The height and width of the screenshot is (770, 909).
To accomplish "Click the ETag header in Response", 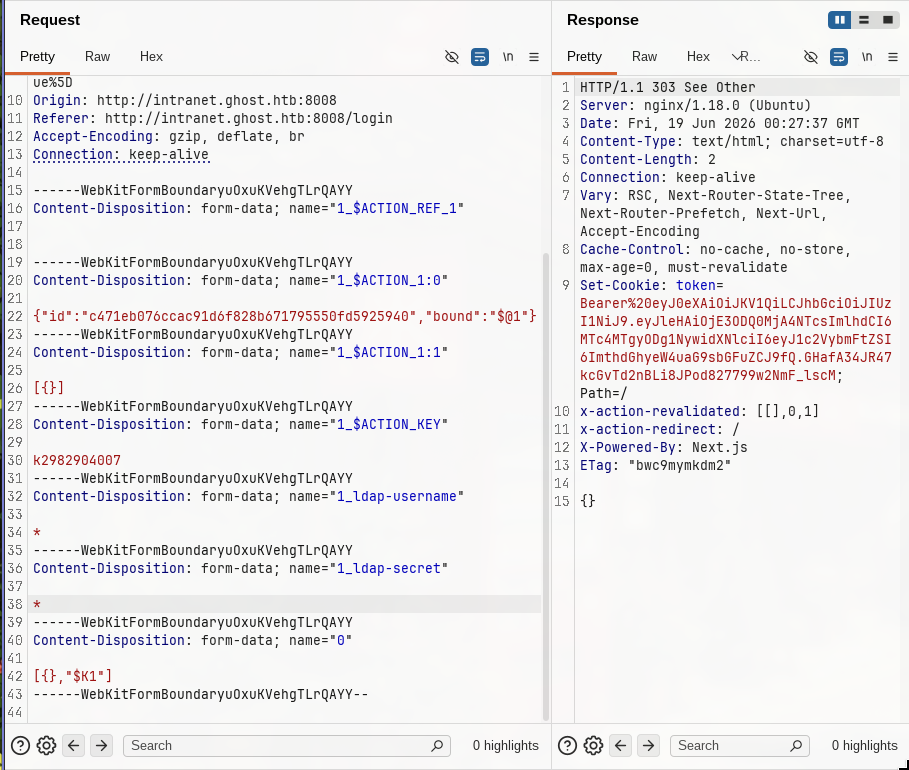I will click(x=656, y=465).
